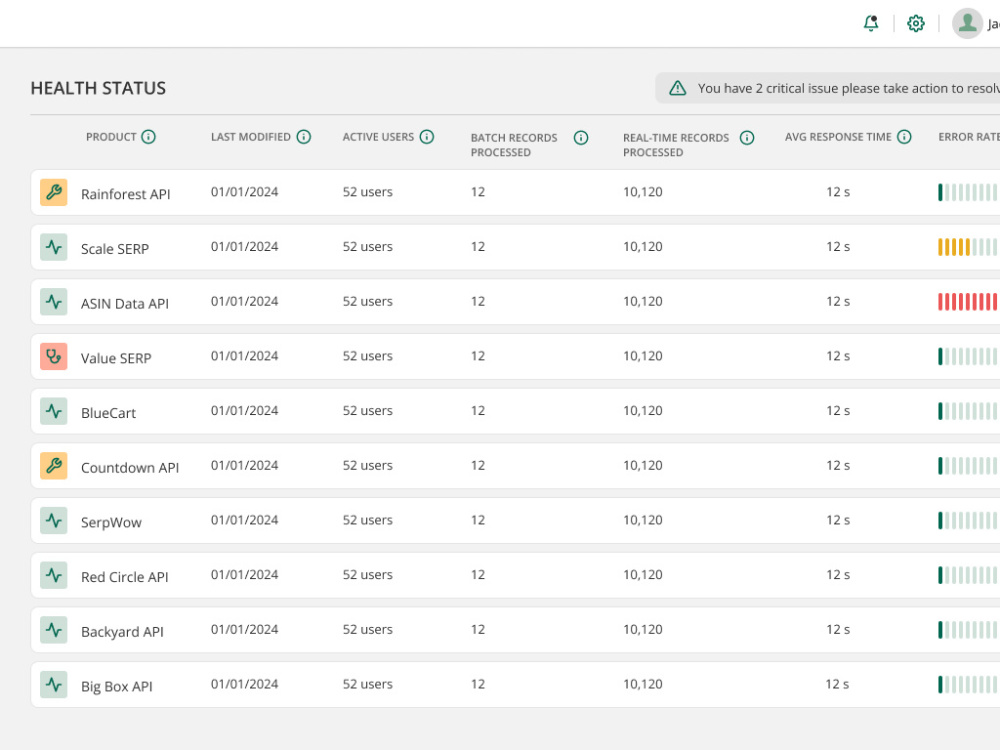Open the Rainforest API product name
The height and width of the screenshot is (750, 1000).
point(126,194)
